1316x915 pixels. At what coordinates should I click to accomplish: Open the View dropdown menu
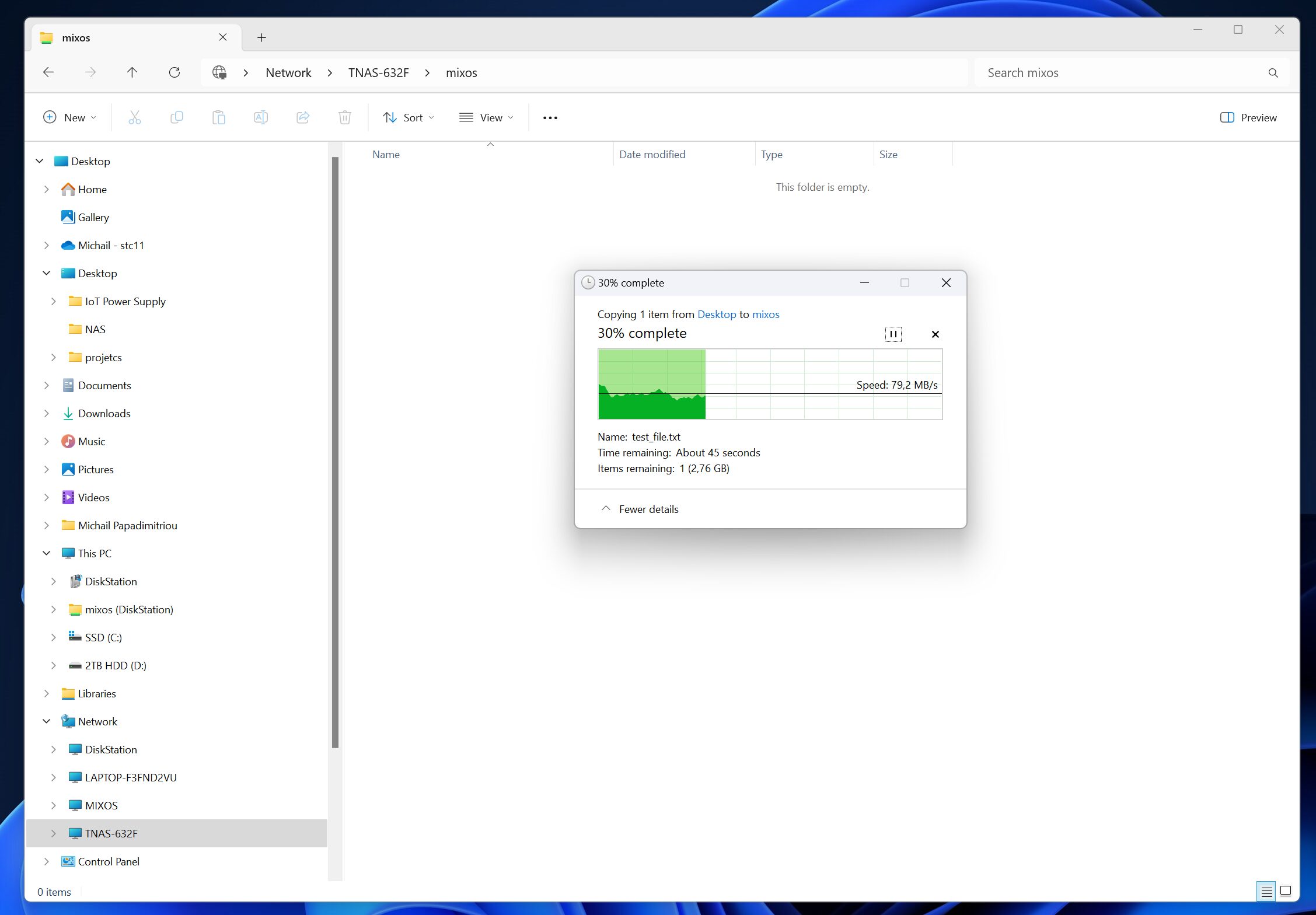coord(486,118)
